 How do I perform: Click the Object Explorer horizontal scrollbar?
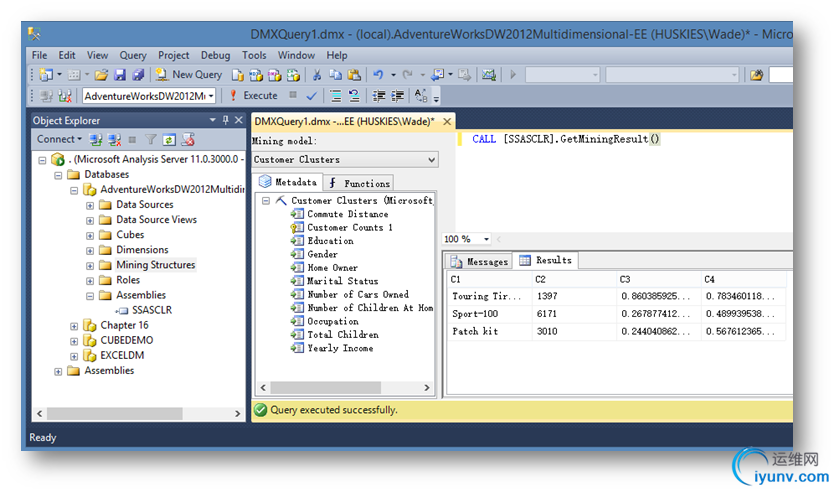[x=138, y=414]
